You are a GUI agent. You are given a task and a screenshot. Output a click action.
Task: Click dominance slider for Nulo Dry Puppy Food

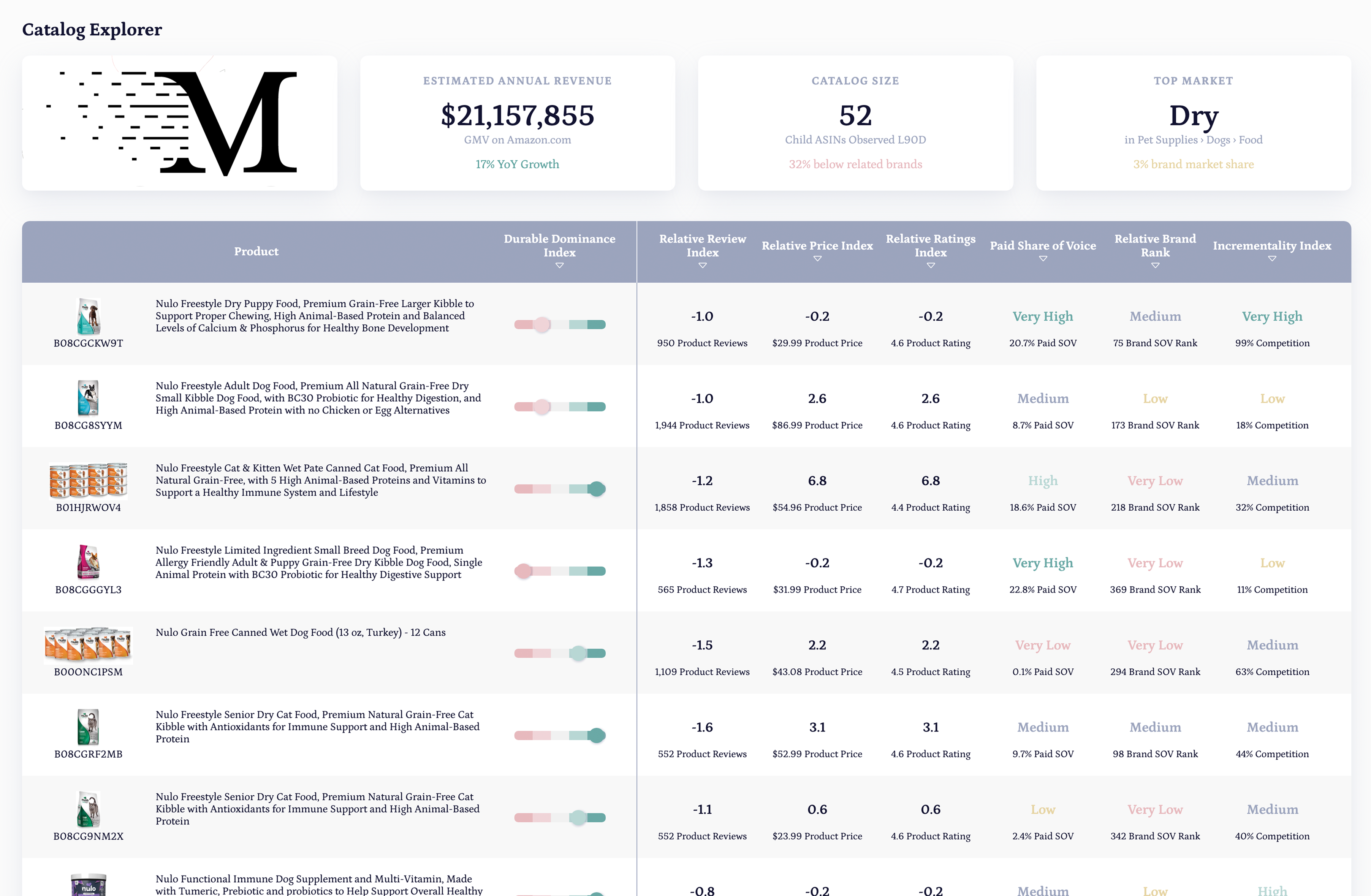[x=559, y=325]
